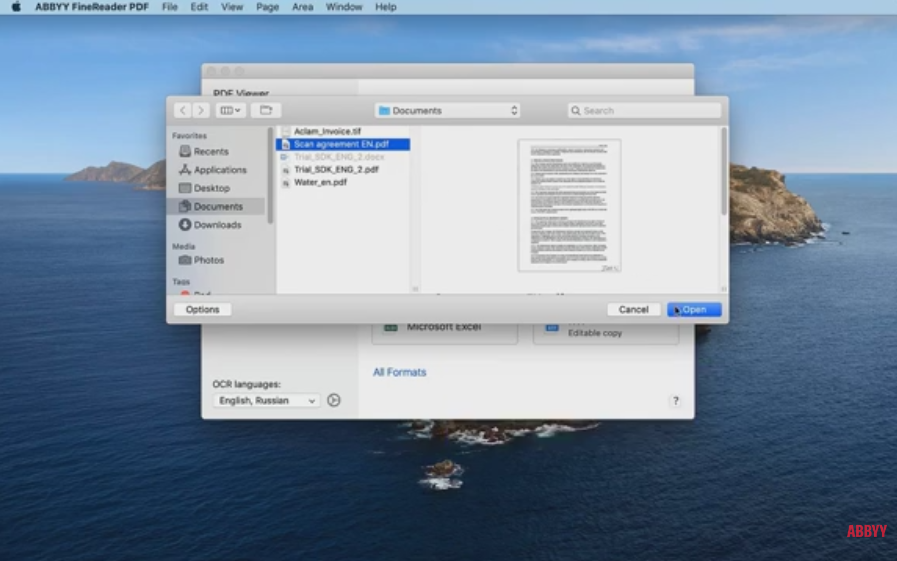This screenshot has height=561, width=897.
Task: Click the Recents clock icon
Action: tap(185, 151)
